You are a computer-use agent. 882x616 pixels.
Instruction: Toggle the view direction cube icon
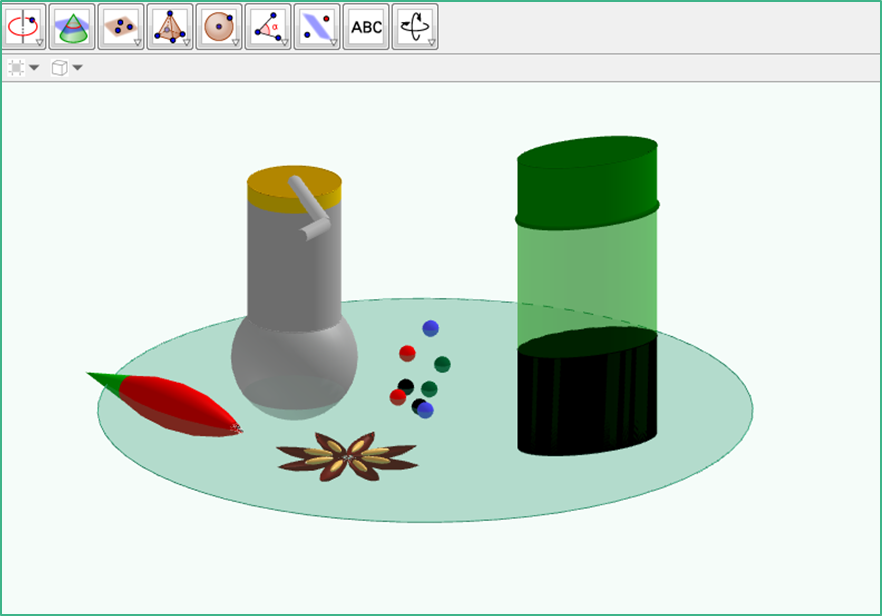60,68
